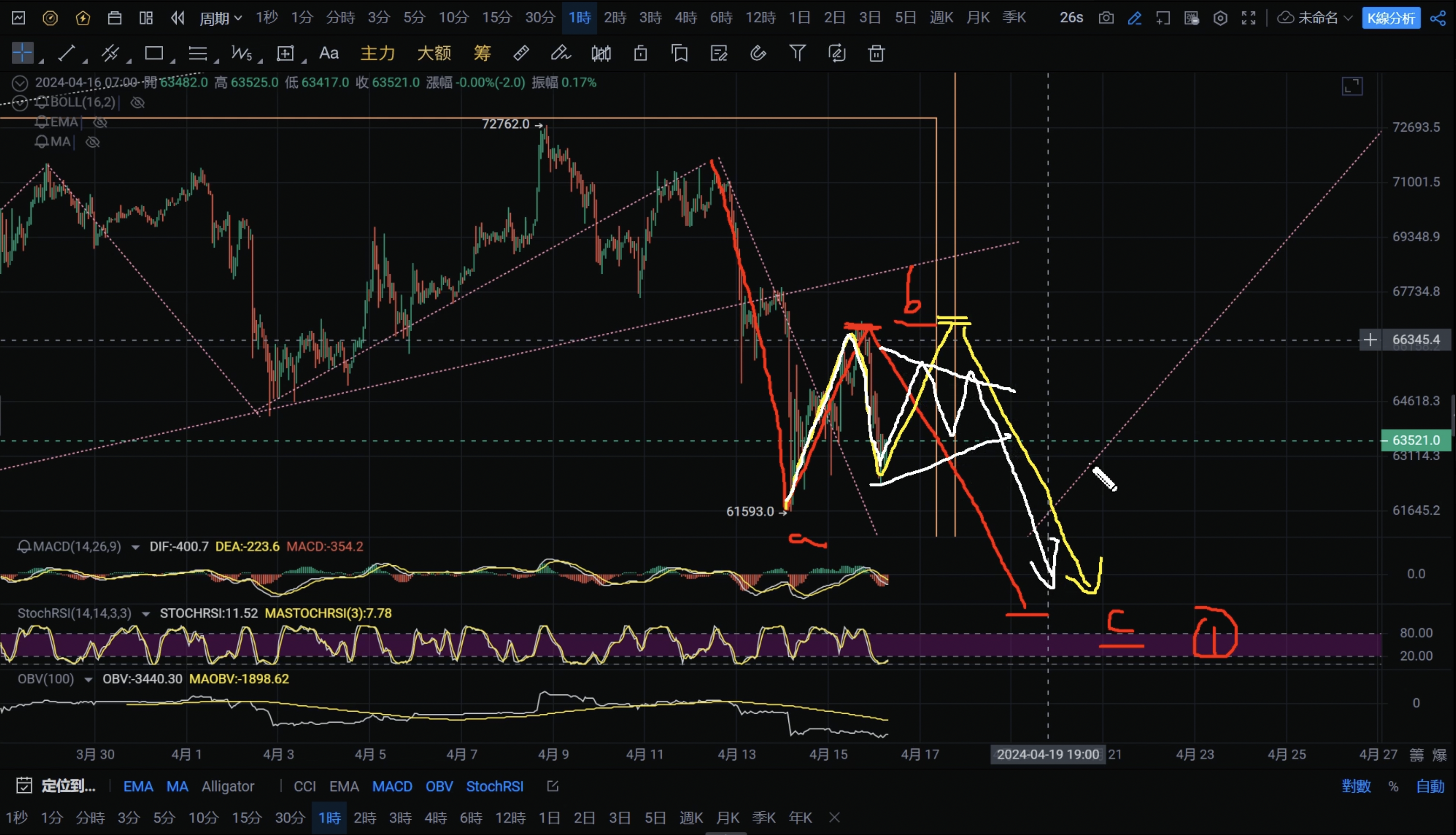Viewport: 1456px width, 835px height.
Task: Switch to 週K timeframe in top bar
Action: click(x=942, y=18)
